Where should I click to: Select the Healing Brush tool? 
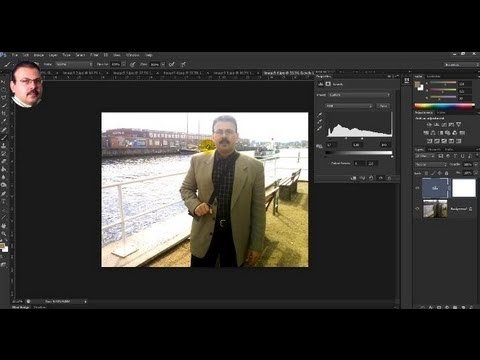(4, 129)
